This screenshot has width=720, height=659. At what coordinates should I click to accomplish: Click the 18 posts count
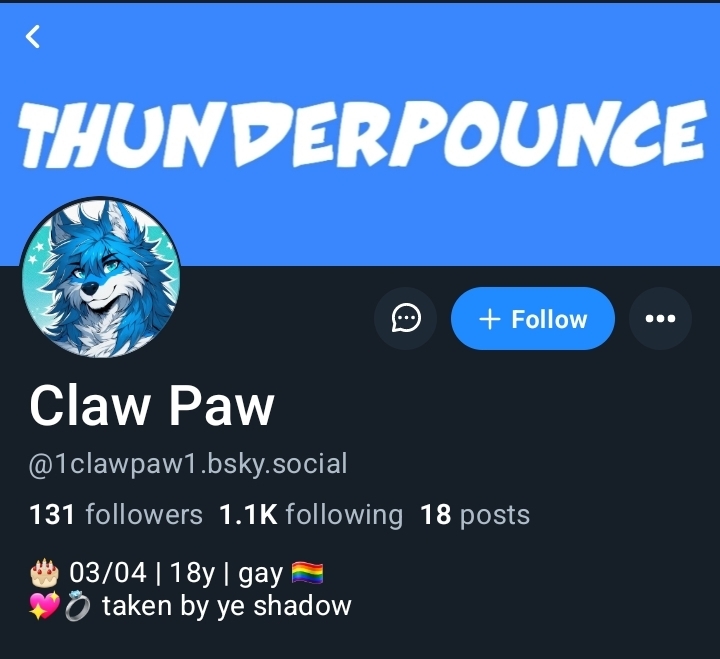(x=475, y=514)
